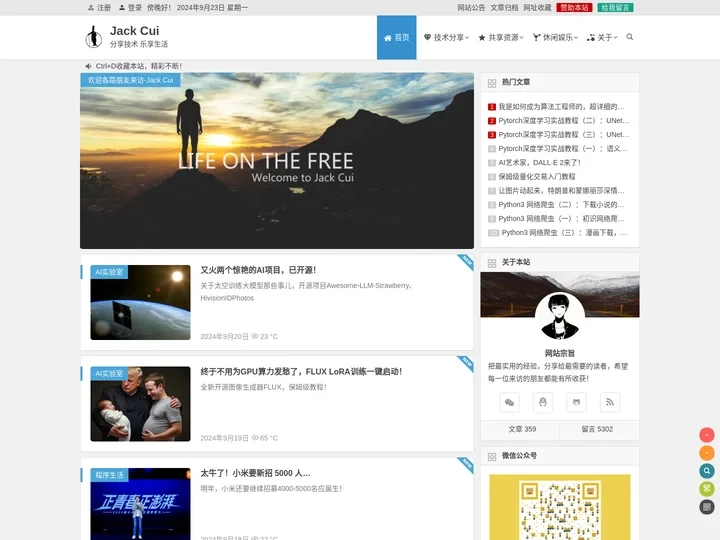Expand the 技术分享 dropdown menu

click(446, 37)
